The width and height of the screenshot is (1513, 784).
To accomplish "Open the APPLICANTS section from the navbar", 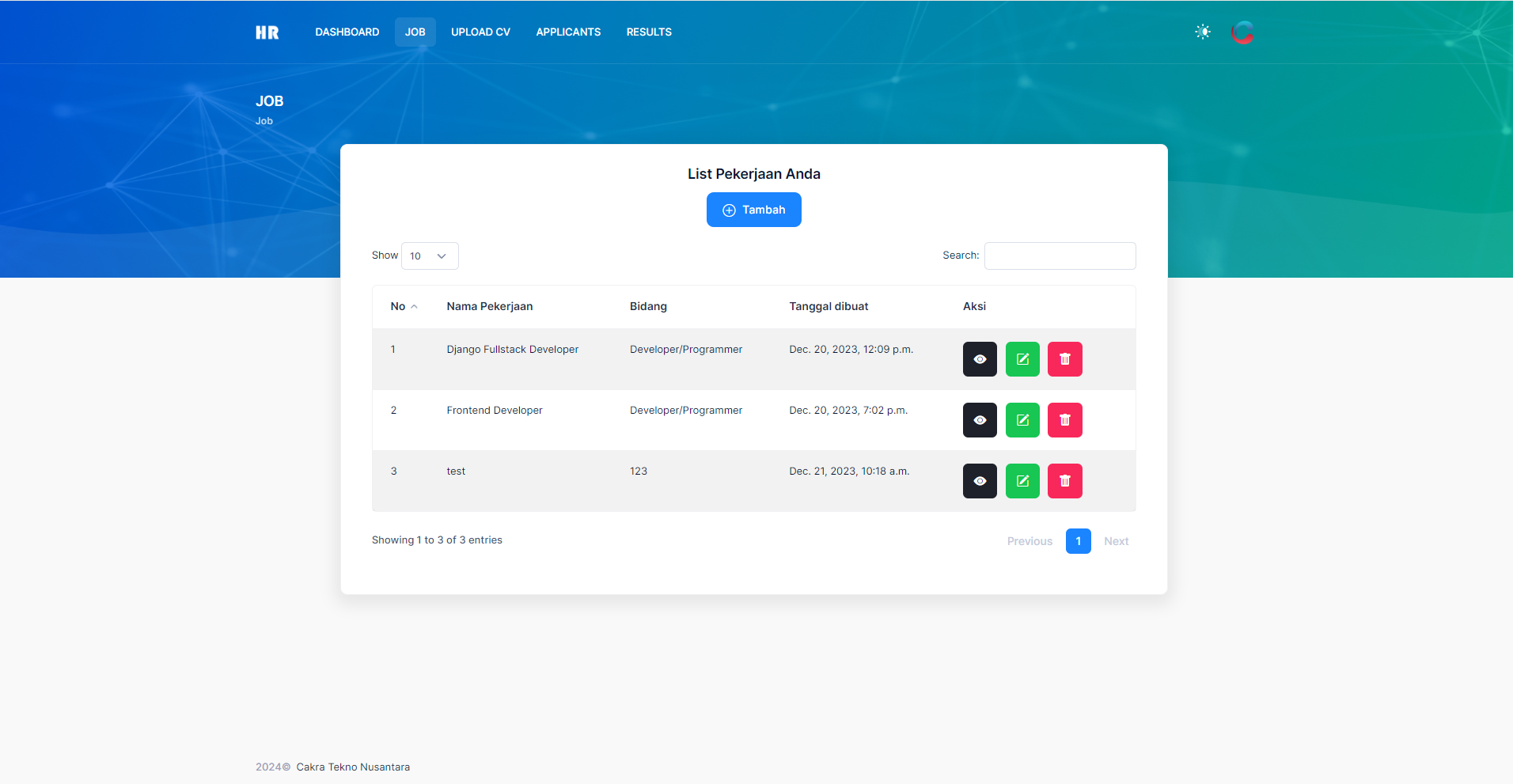I will tap(568, 32).
